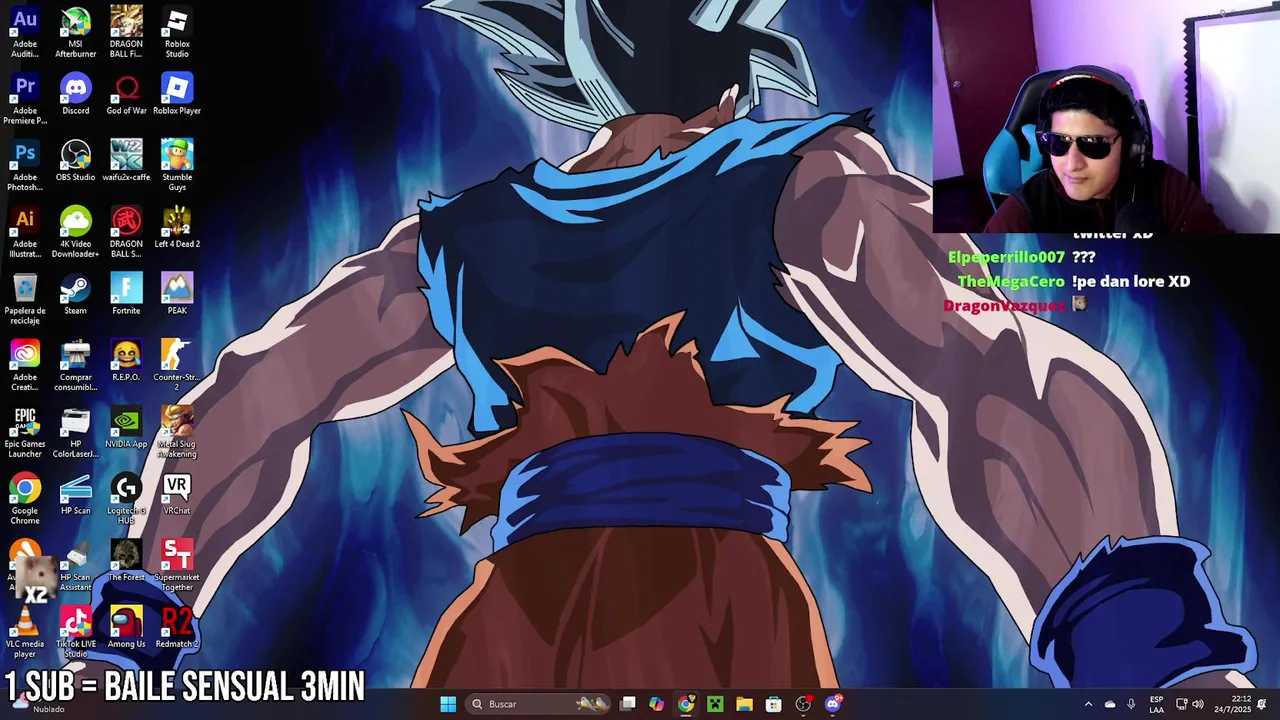The image size is (1280, 720).
Task: Open Adobe Audition desktop shortcut
Action: tap(25, 32)
